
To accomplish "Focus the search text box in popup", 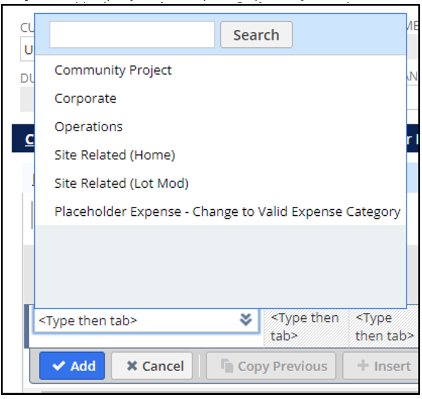I will [132, 35].
